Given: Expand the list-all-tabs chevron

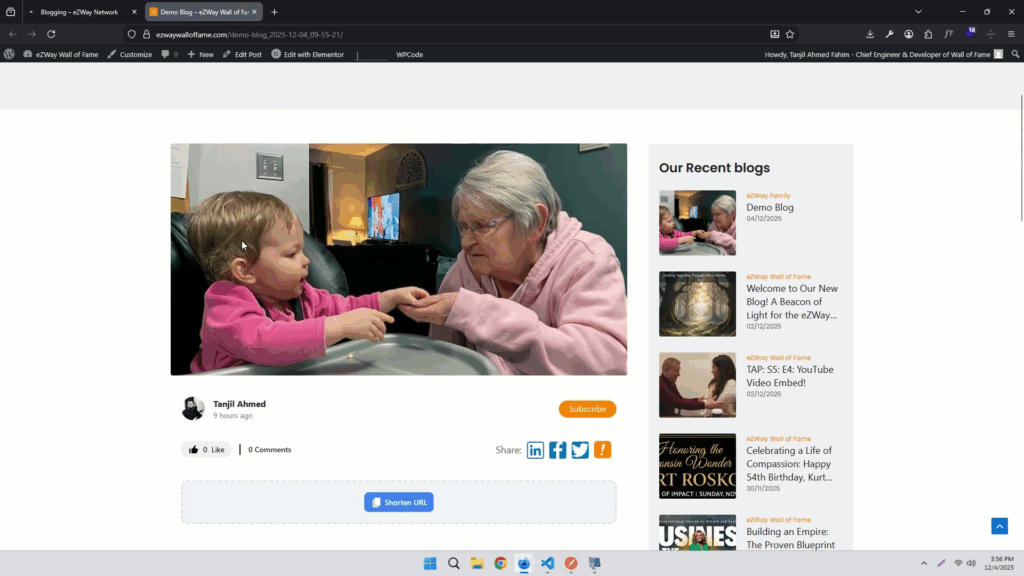Looking at the screenshot, I should point(918,12).
